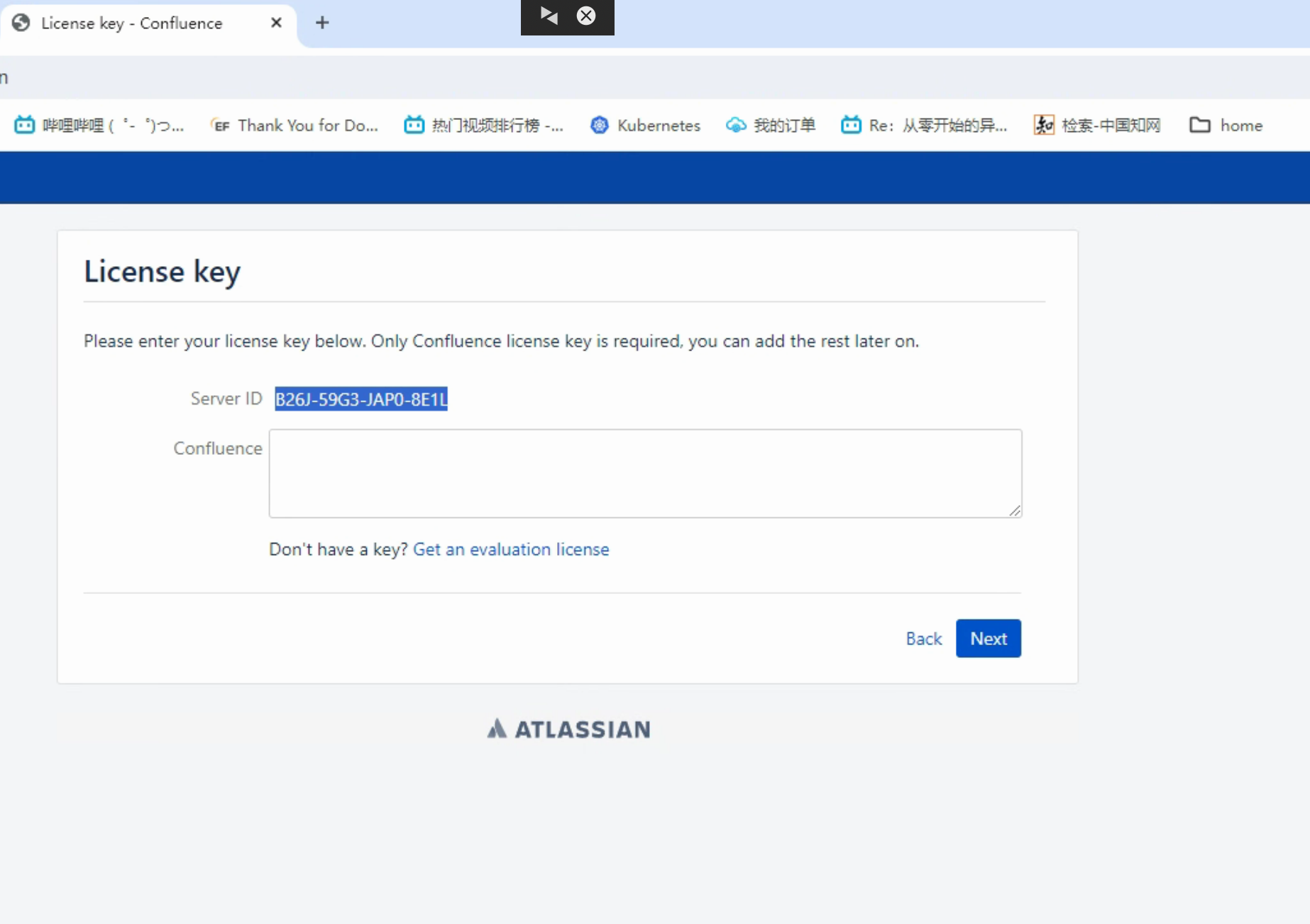Screen dimensions: 1310x924
Task: Open a new browser tab
Action: [x=322, y=23]
